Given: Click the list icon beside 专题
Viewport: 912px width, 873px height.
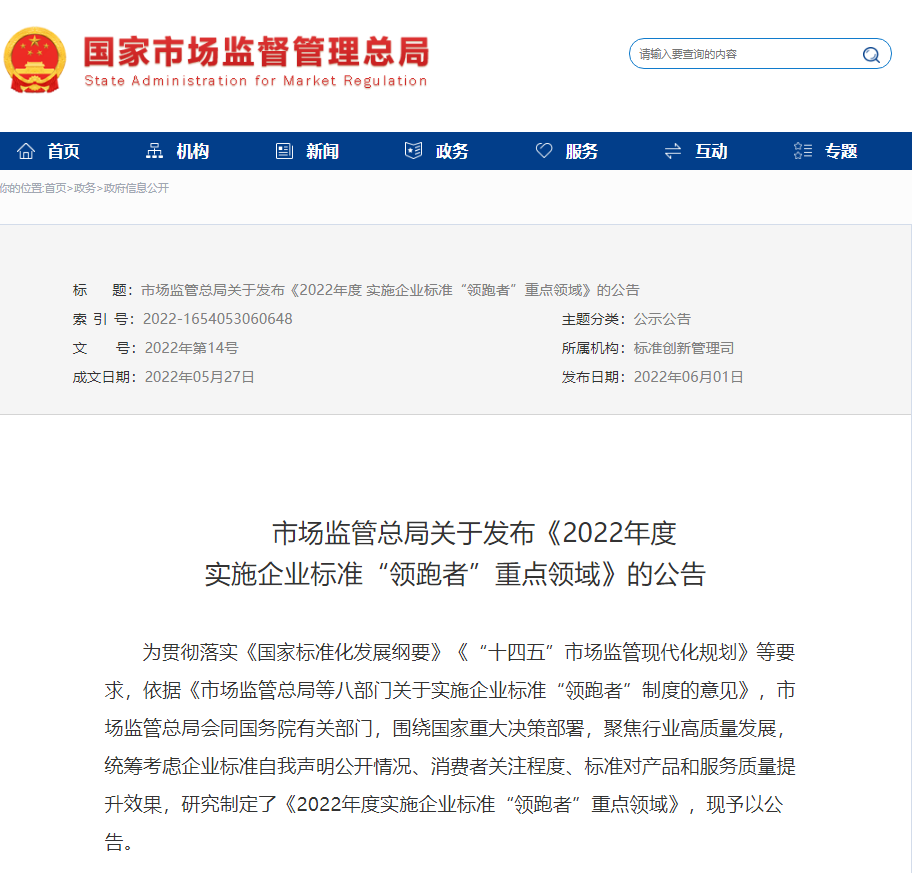Looking at the screenshot, I should 802,151.
